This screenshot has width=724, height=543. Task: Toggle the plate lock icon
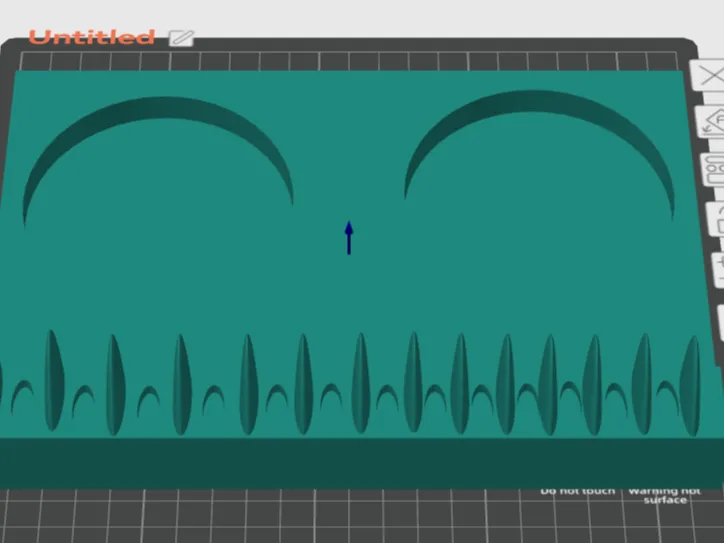pyautogui.click(x=717, y=220)
